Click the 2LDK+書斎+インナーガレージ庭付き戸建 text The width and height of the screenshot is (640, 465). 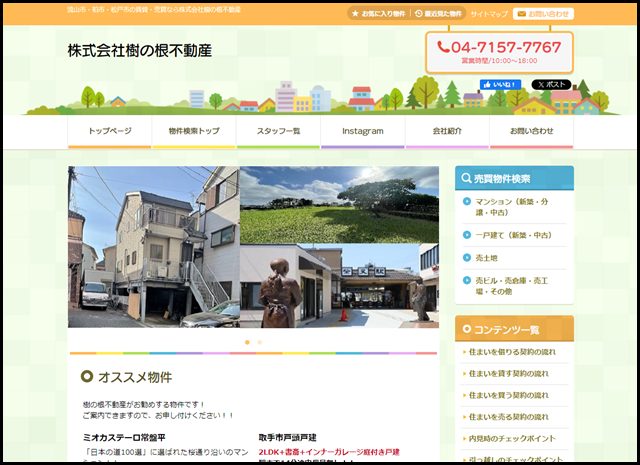click(329, 452)
